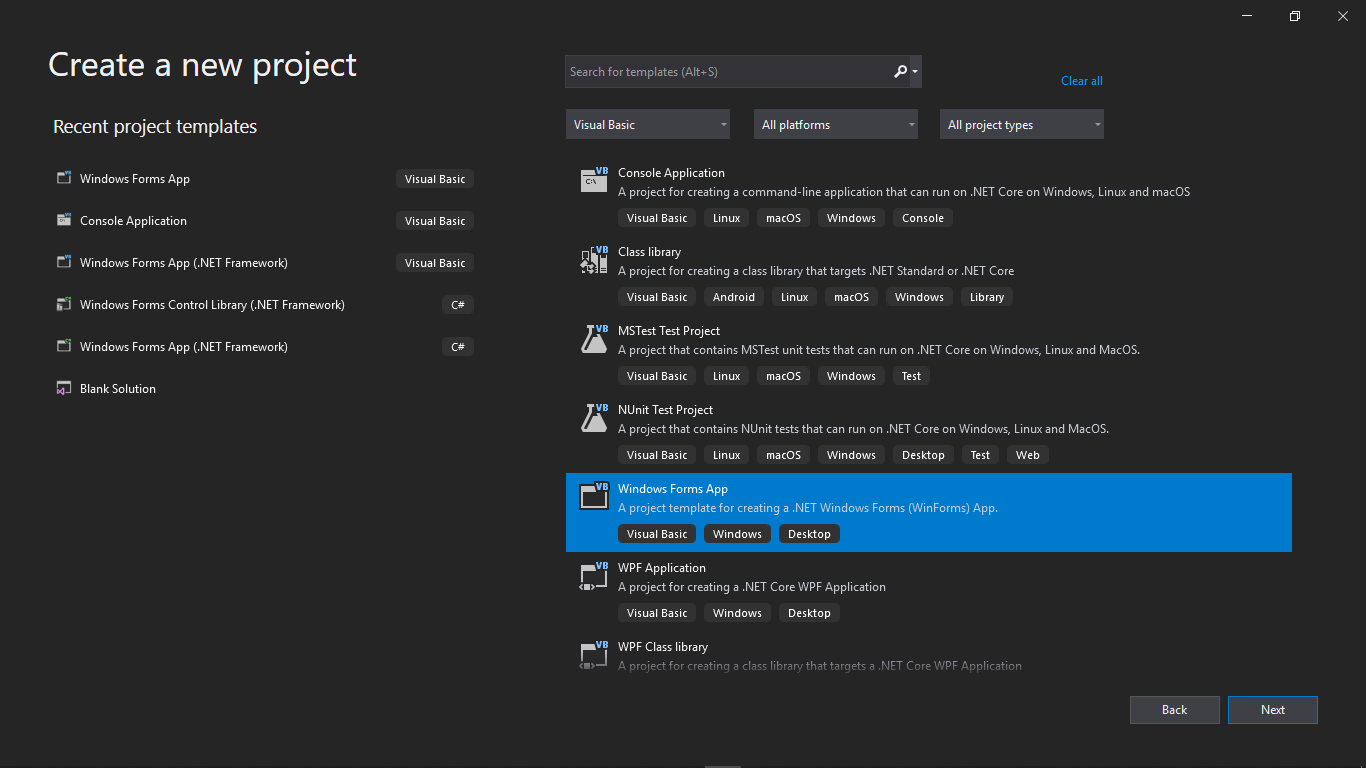This screenshot has height=768, width=1366.
Task: Click the Desktop tag in selected Windows Forms App
Action: click(x=809, y=534)
